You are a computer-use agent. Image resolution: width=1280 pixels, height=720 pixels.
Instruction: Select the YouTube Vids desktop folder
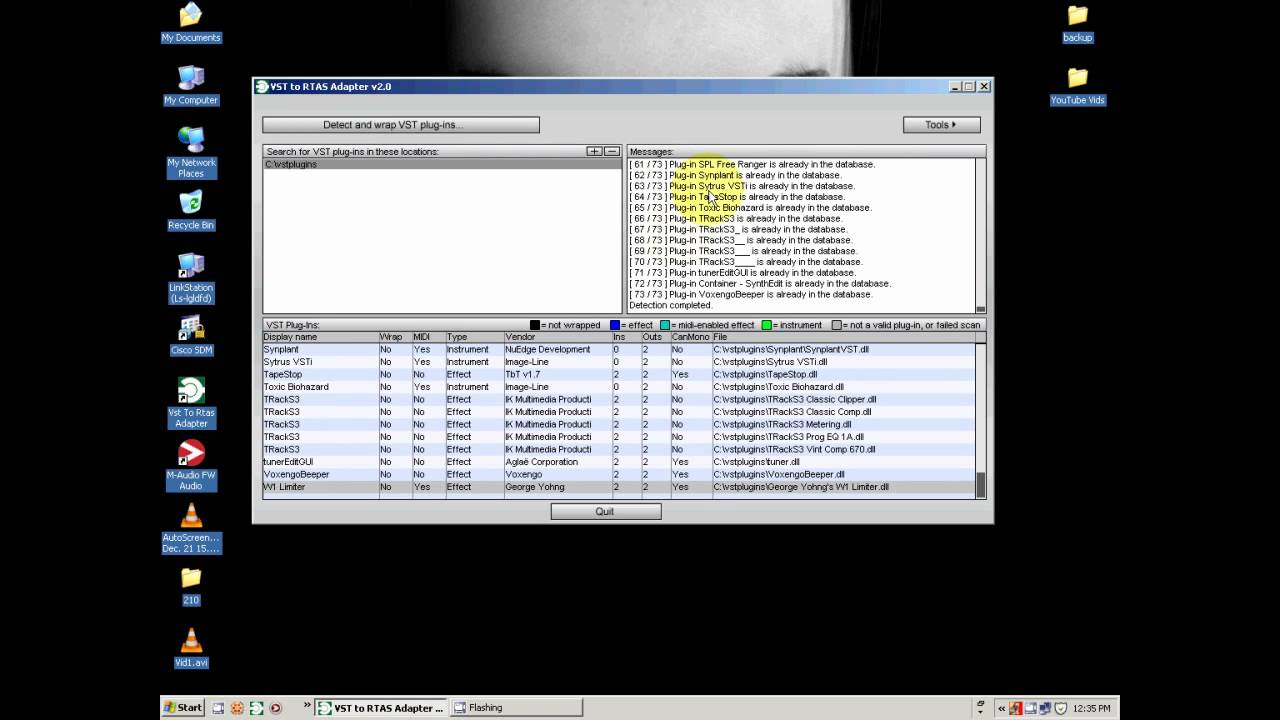tap(1078, 84)
